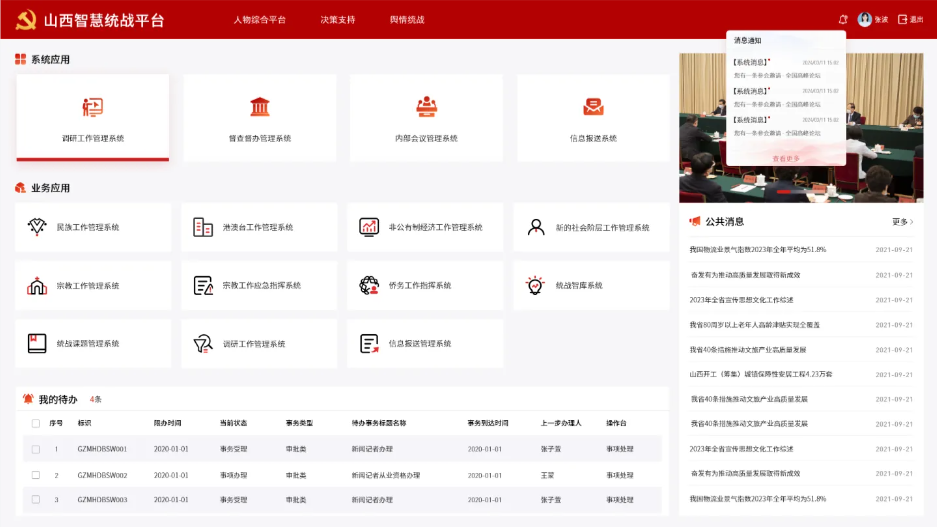
Task: Select the checkbox for row GZMHDBSW002
Action: [36, 475]
